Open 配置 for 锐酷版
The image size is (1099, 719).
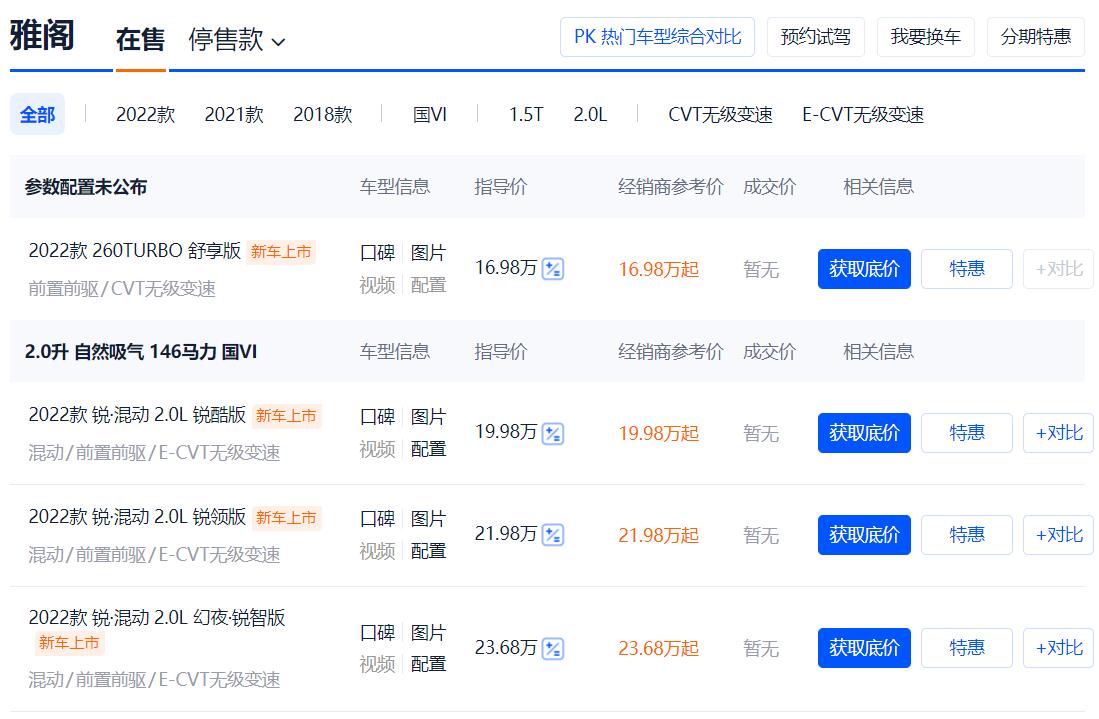pos(428,448)
